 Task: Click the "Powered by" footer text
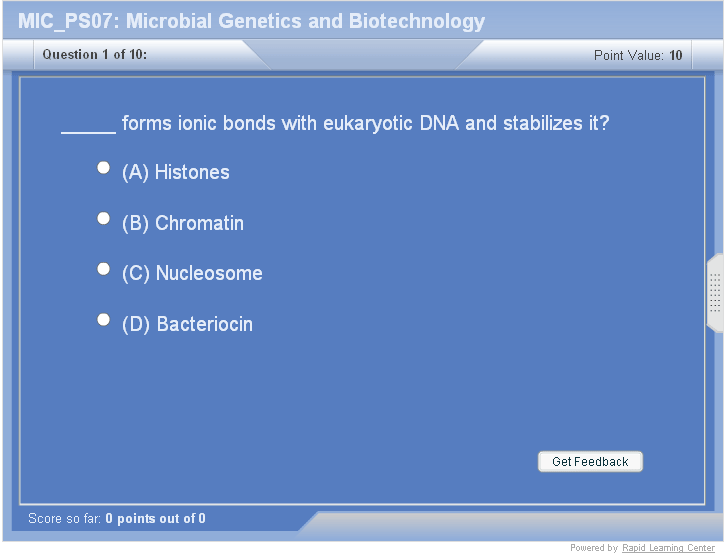[x=594, y=548]
